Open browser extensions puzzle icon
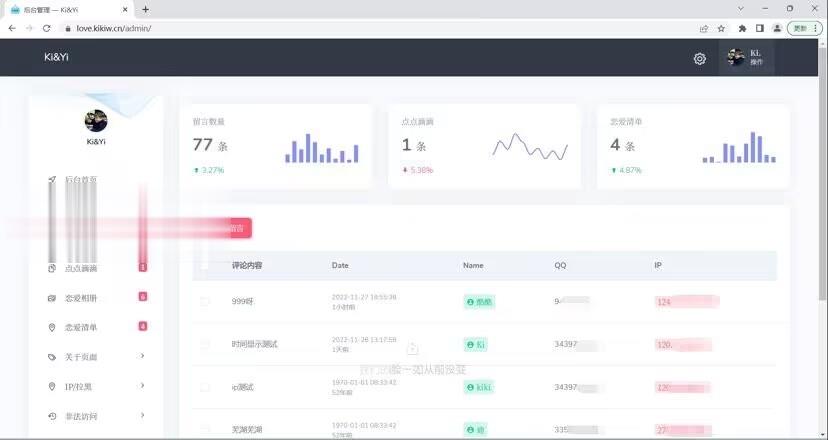 [742, 28]
